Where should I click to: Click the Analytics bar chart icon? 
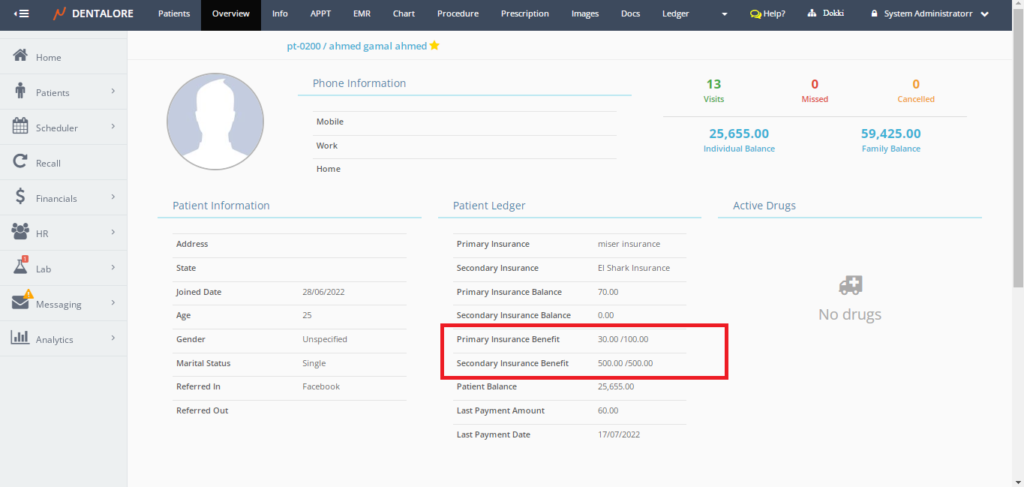coord(19,338)
